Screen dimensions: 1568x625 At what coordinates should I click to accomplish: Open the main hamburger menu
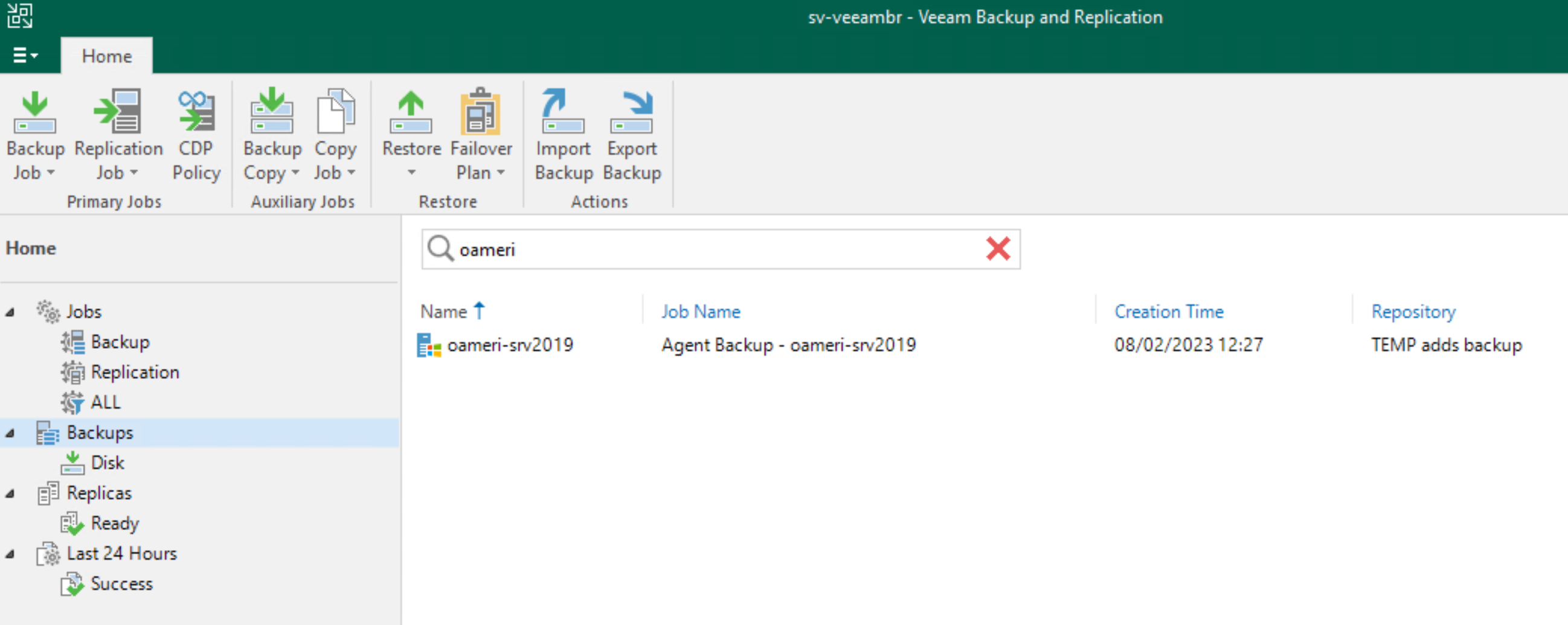pyautogui.click(x=25, y=56)
